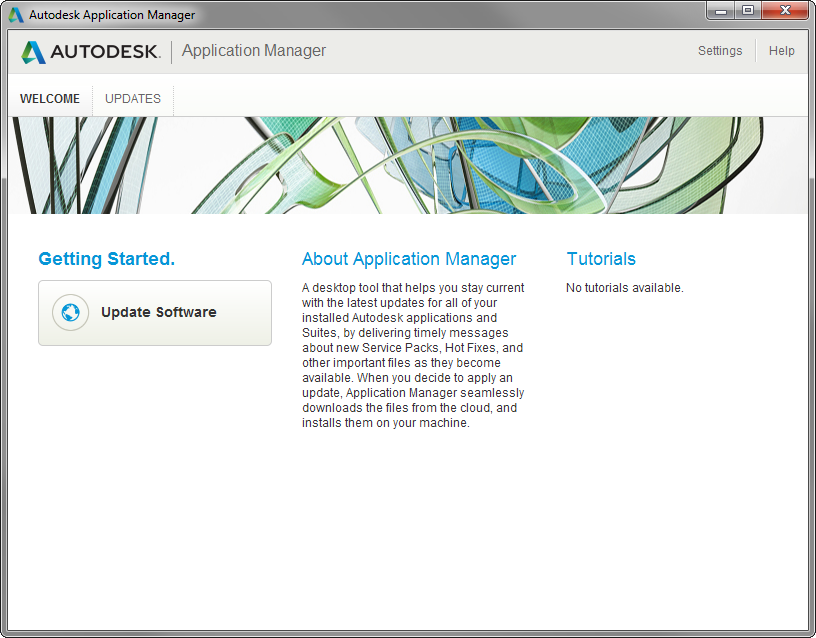Click the Tutorials heading

600,259
